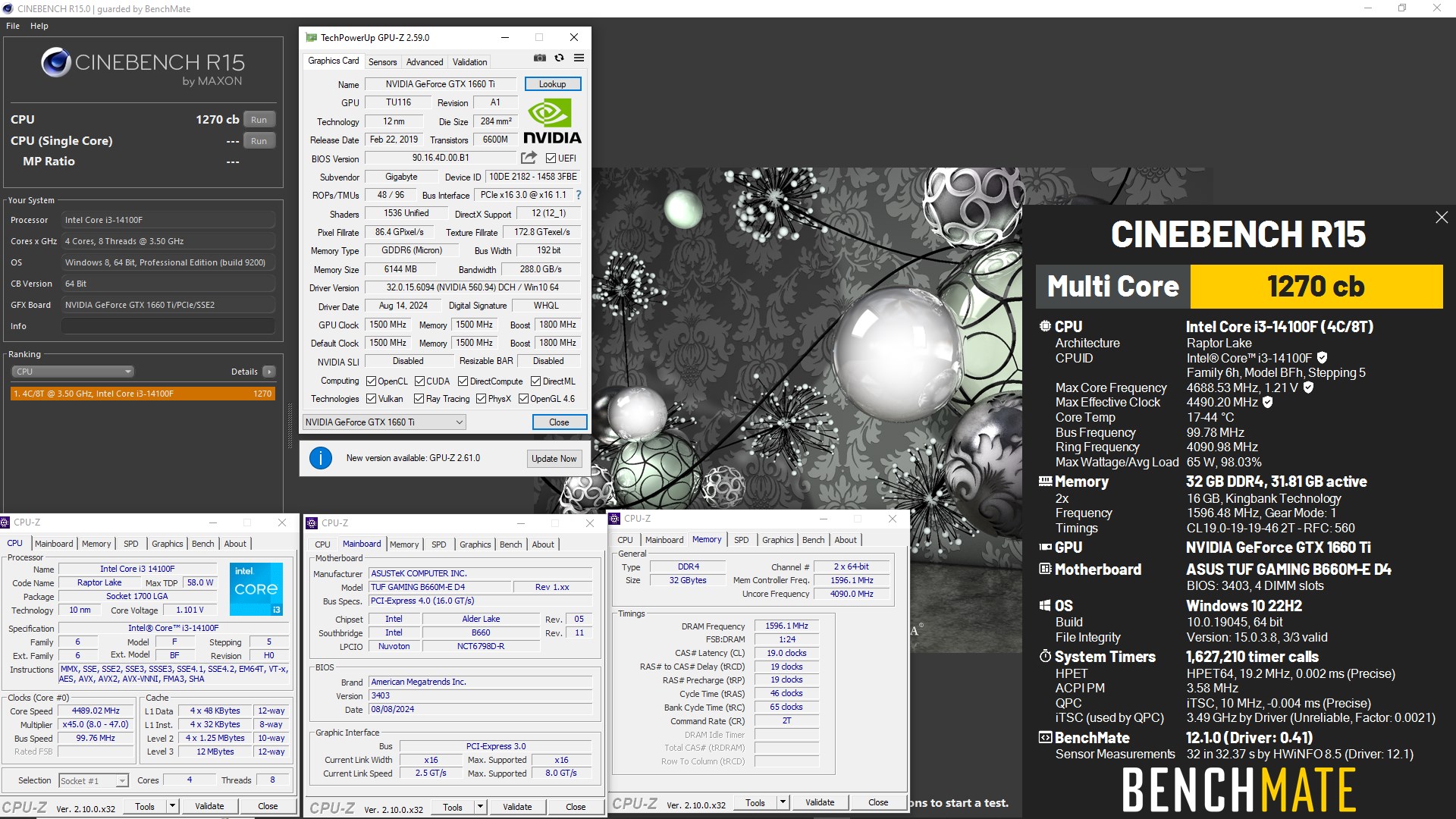
Task: Run the CPU Single Core test
Action: tap(259, 141)
